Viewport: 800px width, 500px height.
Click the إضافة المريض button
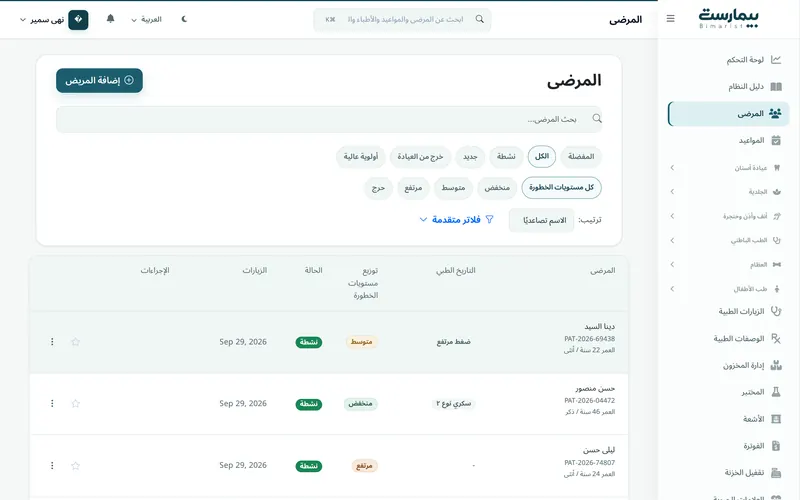point(99,81)
